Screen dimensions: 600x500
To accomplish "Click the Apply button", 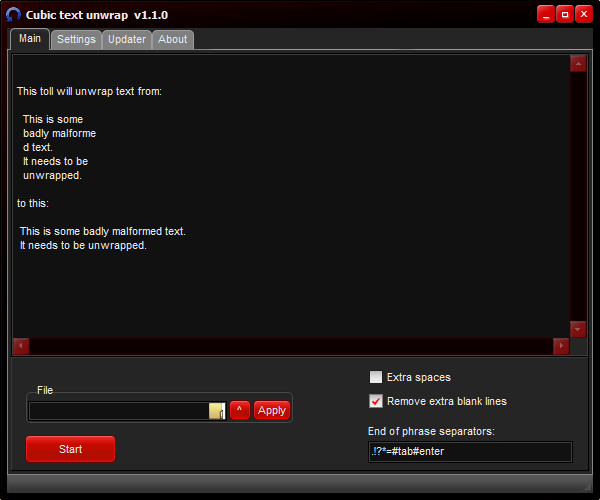I will click(x=272, y=410).
